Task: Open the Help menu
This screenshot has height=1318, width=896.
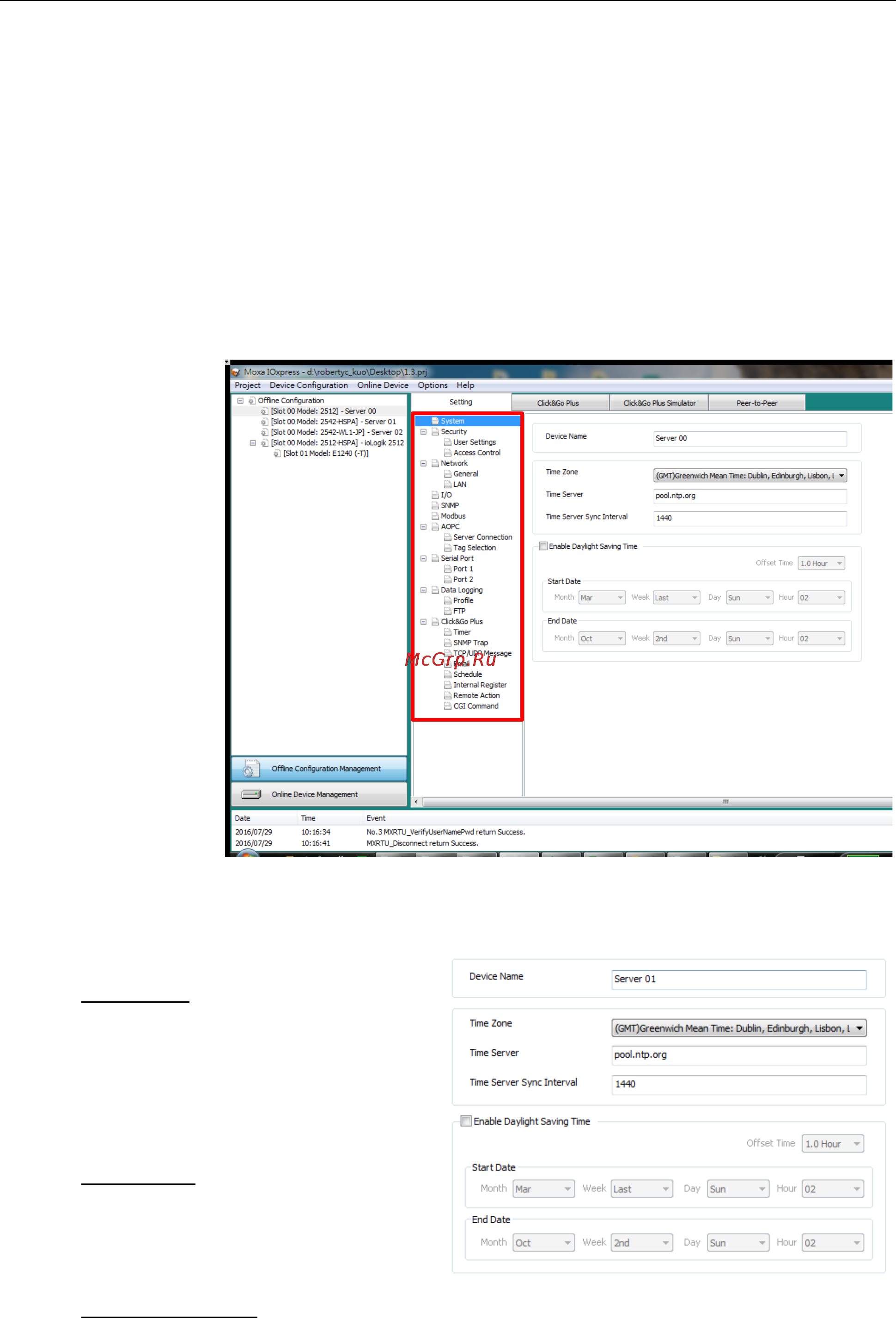Action: click(465, 385)
